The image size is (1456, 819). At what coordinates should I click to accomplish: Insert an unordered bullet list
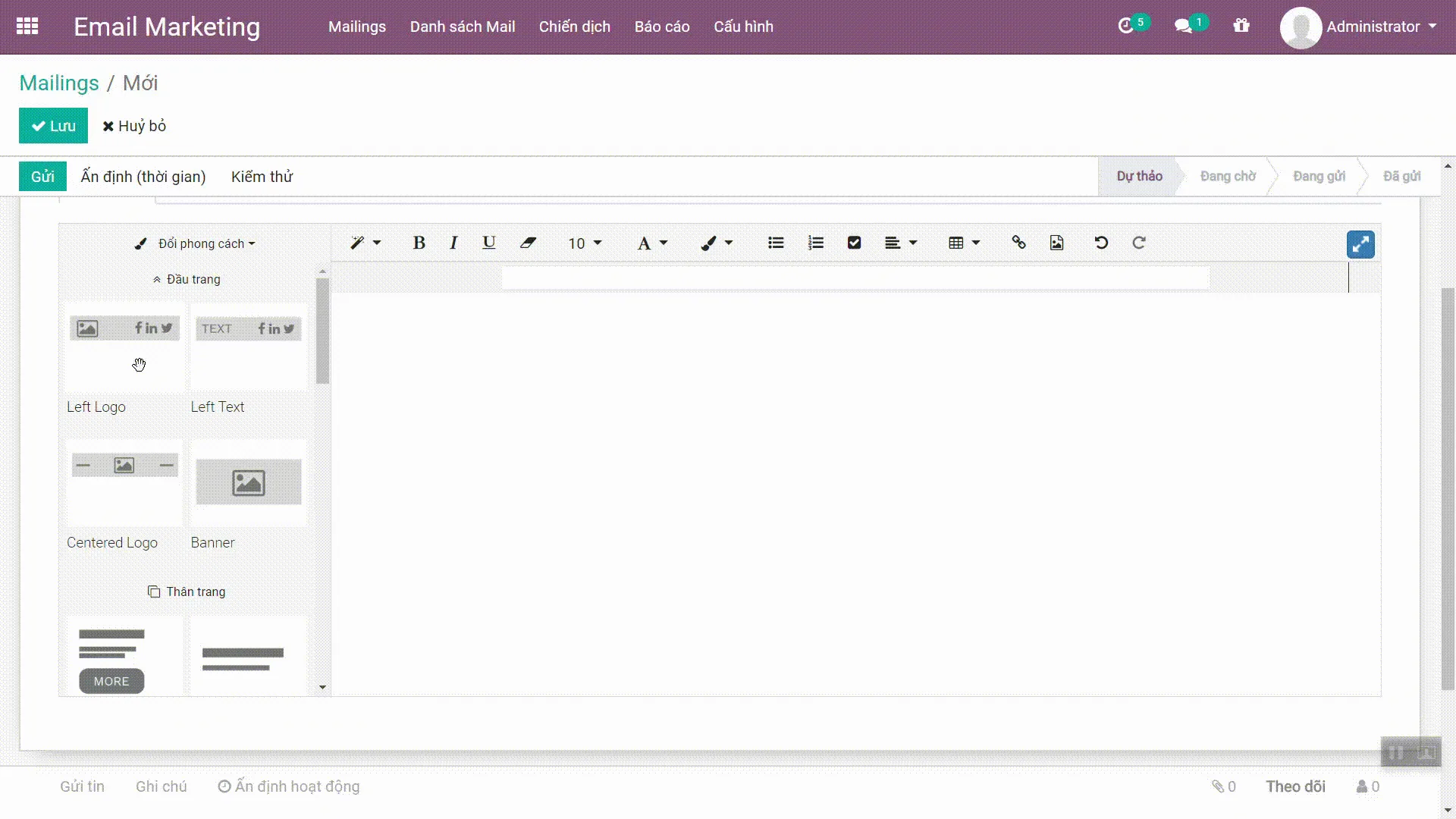click(x=776, y=243)
